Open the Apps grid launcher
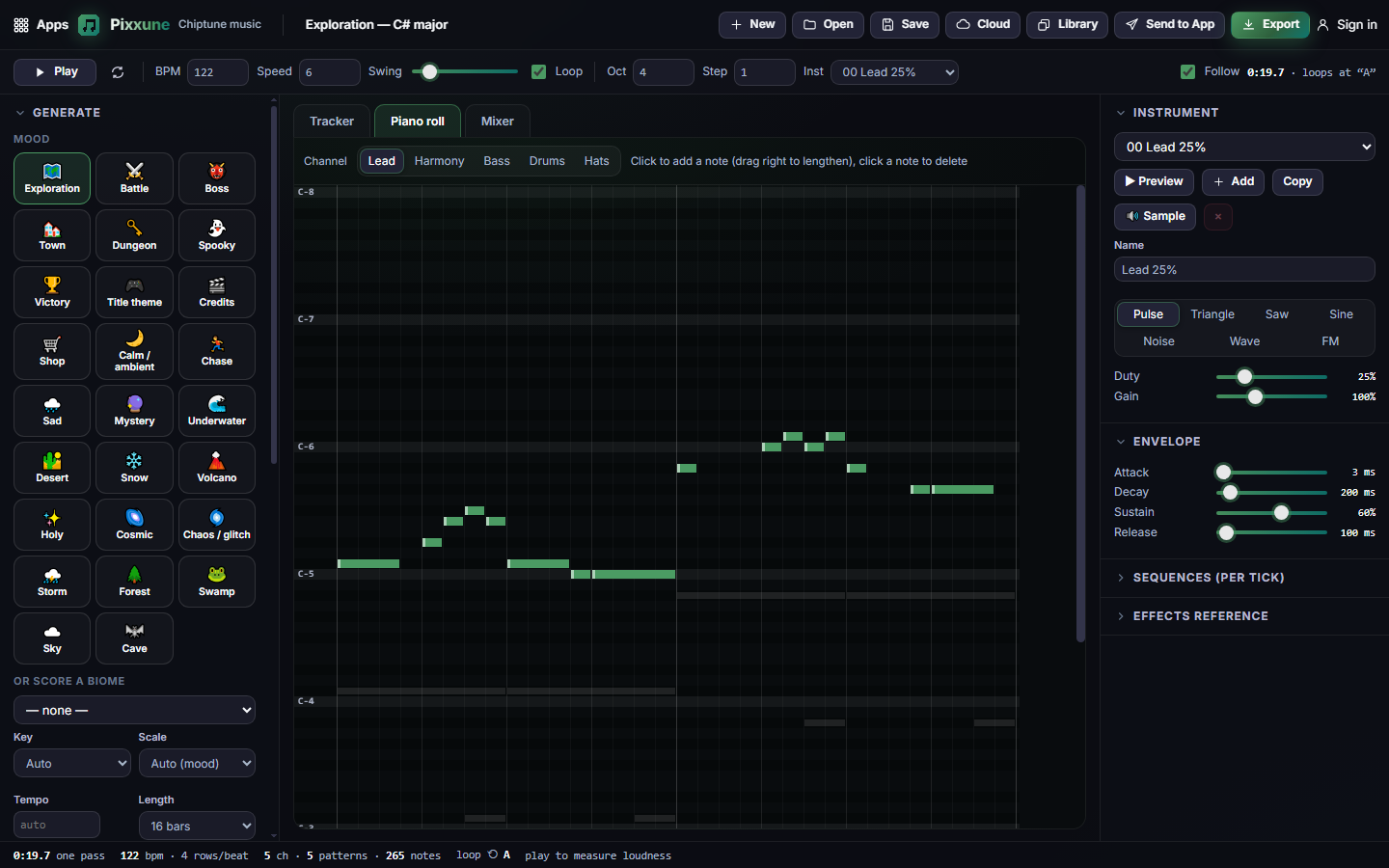 pos(41,25)
